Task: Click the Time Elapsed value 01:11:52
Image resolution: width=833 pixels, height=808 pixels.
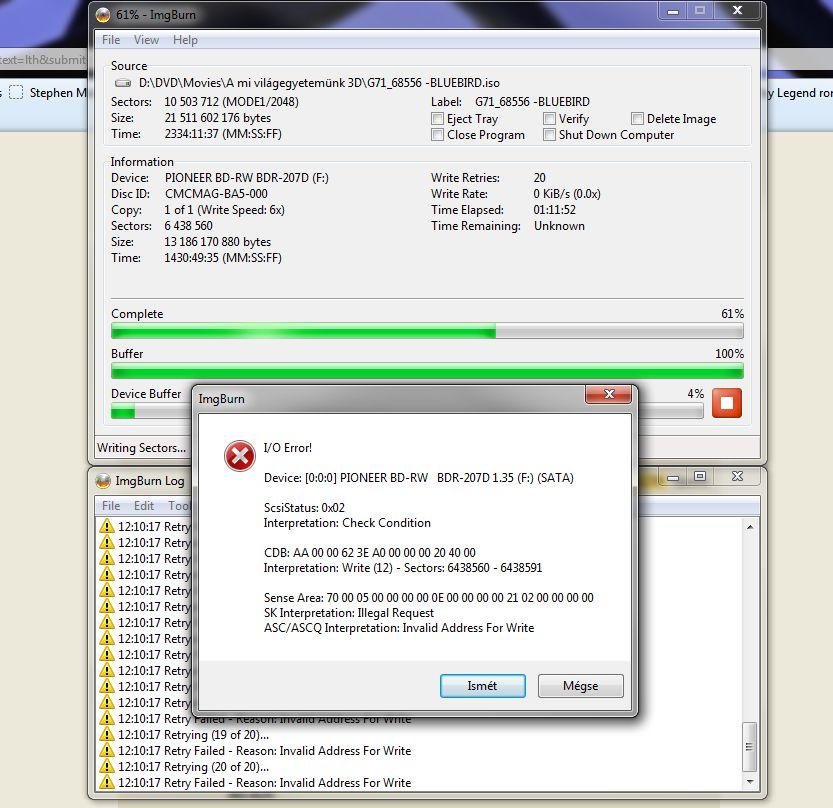Action: (555, 210)
